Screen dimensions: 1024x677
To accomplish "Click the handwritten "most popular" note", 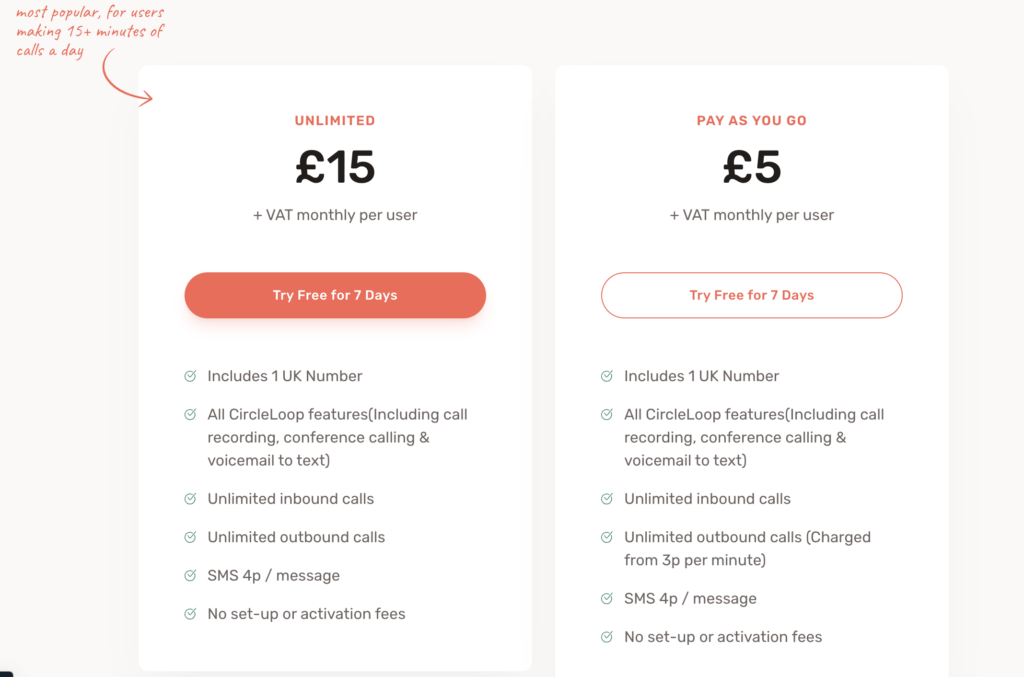I will point(90,31).
